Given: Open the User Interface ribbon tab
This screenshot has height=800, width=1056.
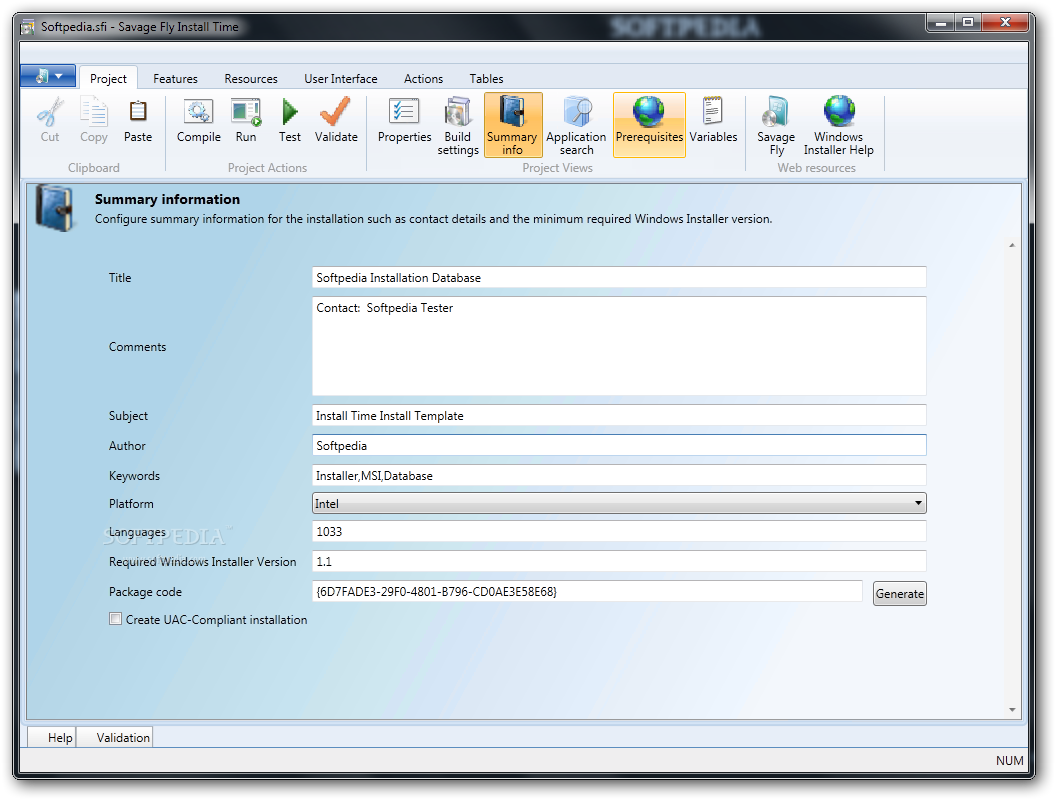Looking at the screenshot, I should click(341, 79).
